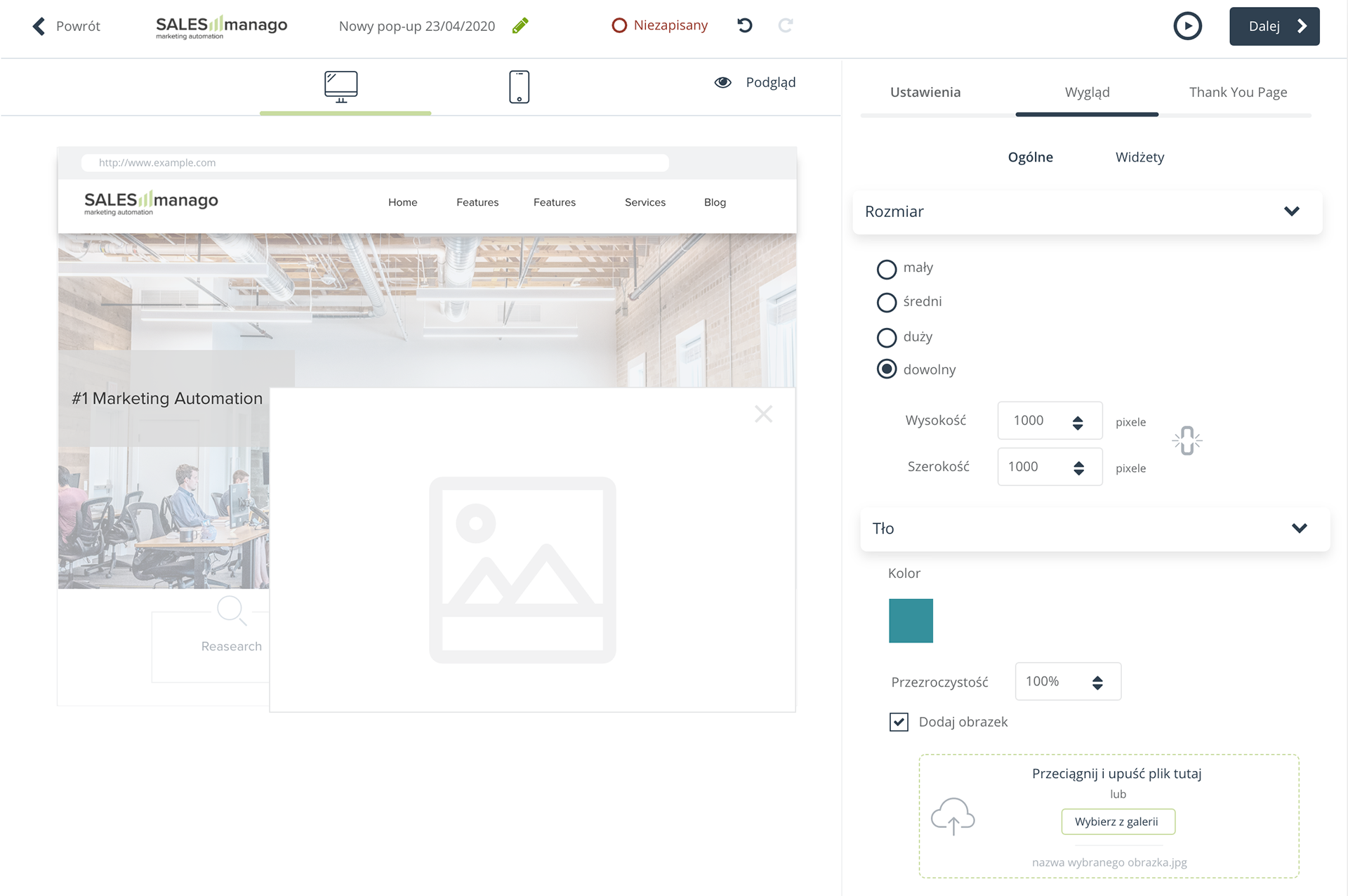
Task: Edit pop-up name with green pencil icon
Action: pos(520,26)
